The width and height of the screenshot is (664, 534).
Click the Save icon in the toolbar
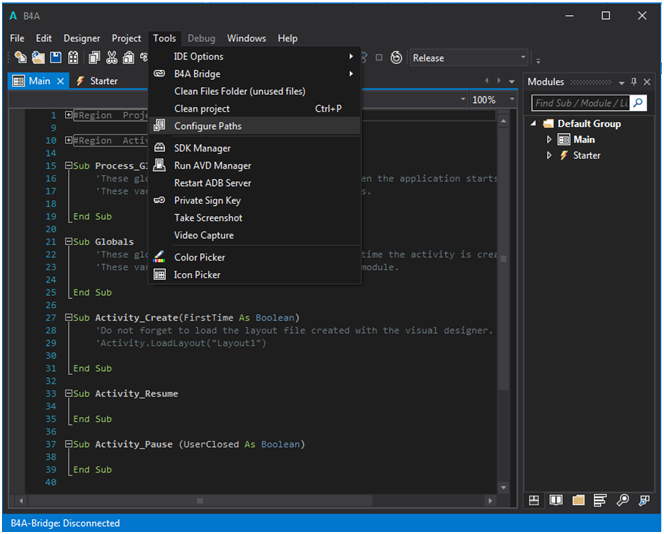coord(56,58)
